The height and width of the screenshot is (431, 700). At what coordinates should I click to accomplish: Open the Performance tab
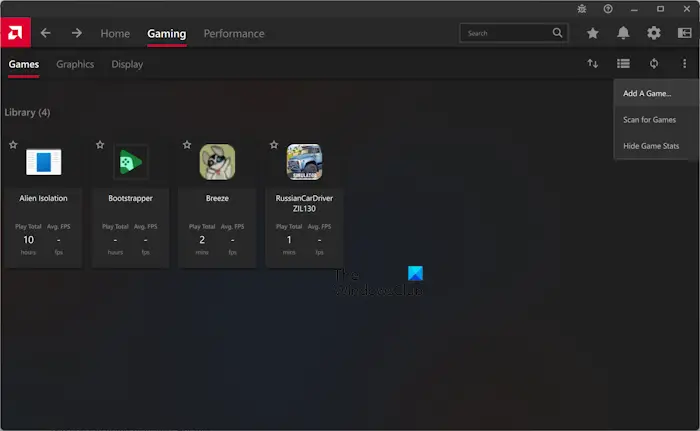pyautogui.click(x=234, y=33)
